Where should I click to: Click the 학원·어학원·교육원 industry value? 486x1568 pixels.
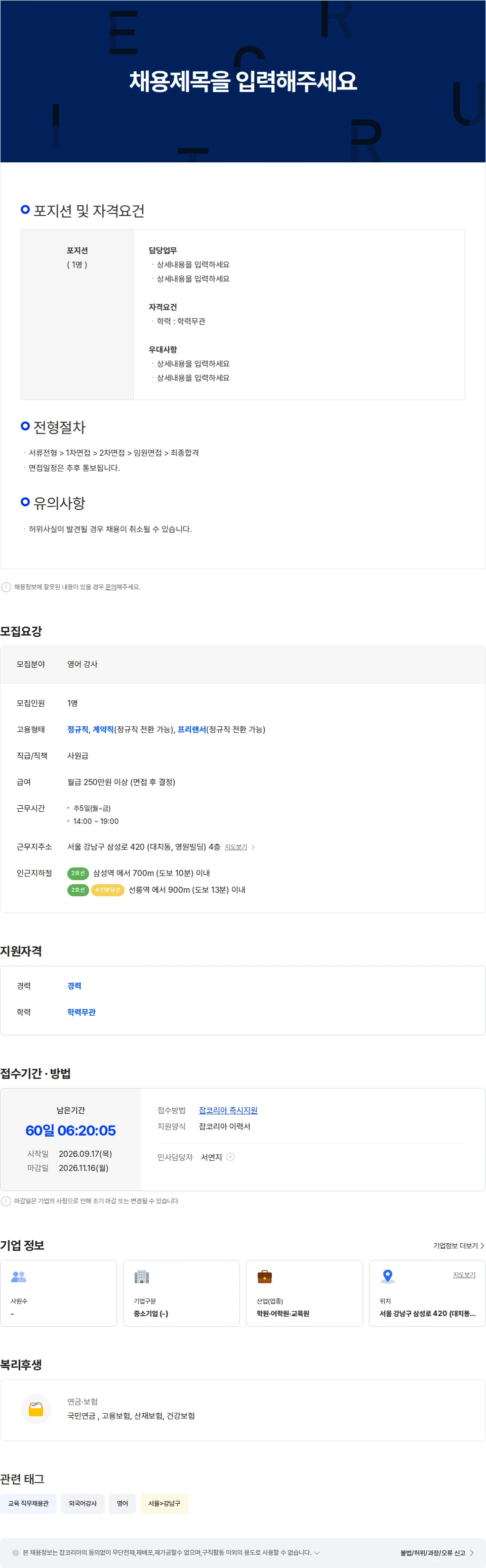(x=282, y=1314)
